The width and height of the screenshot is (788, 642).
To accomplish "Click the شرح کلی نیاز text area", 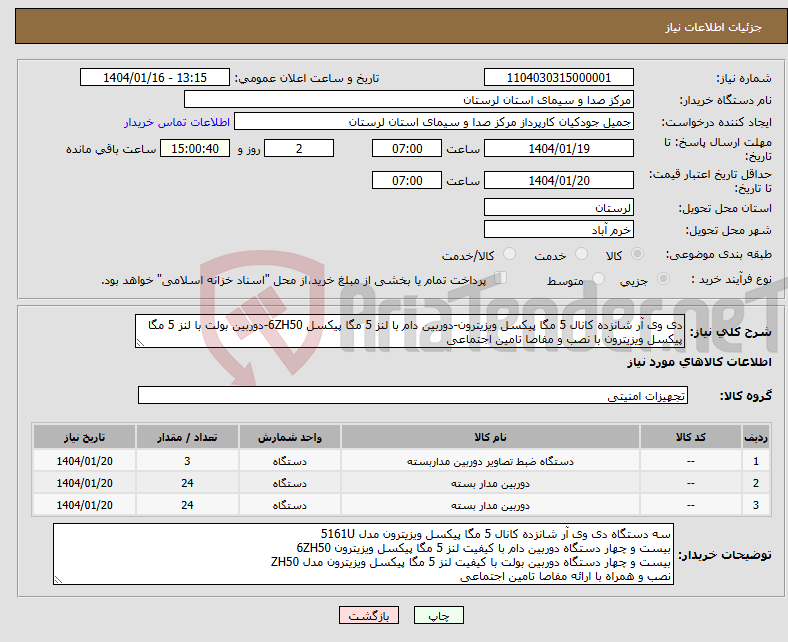I will click(410, 331).
